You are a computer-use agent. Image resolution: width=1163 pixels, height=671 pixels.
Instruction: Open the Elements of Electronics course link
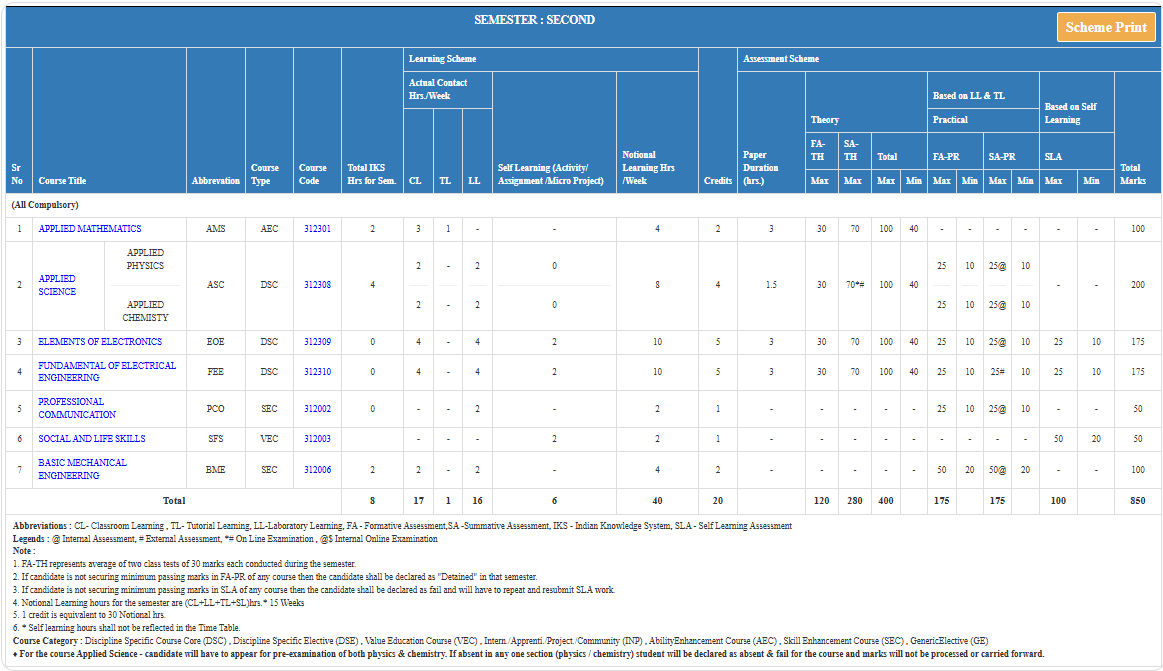(x=100, y=342)
